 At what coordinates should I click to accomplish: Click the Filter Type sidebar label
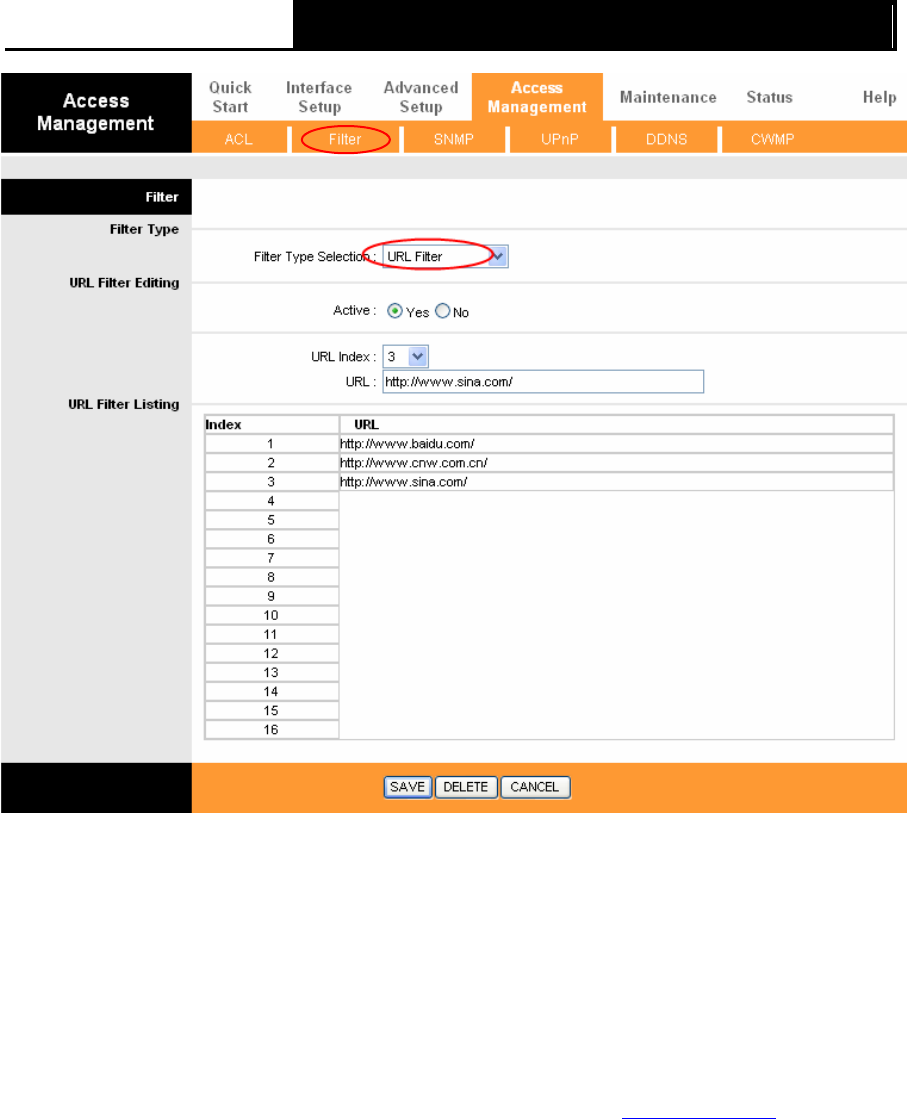point(144,229)
